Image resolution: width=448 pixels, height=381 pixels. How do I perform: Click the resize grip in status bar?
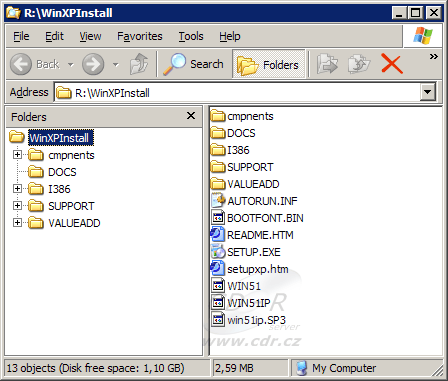438,372
